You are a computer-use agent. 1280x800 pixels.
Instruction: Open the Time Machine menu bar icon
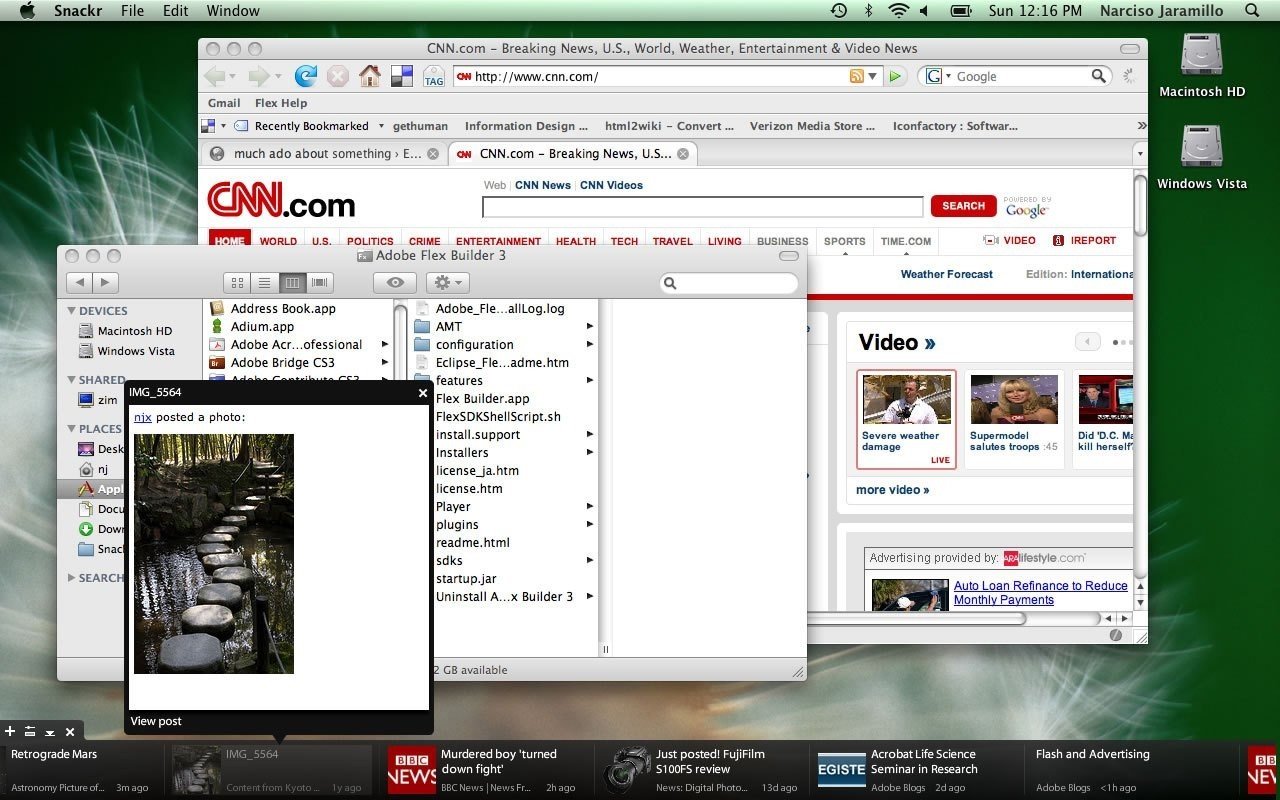pyautogui.click(x=838, y=11)
